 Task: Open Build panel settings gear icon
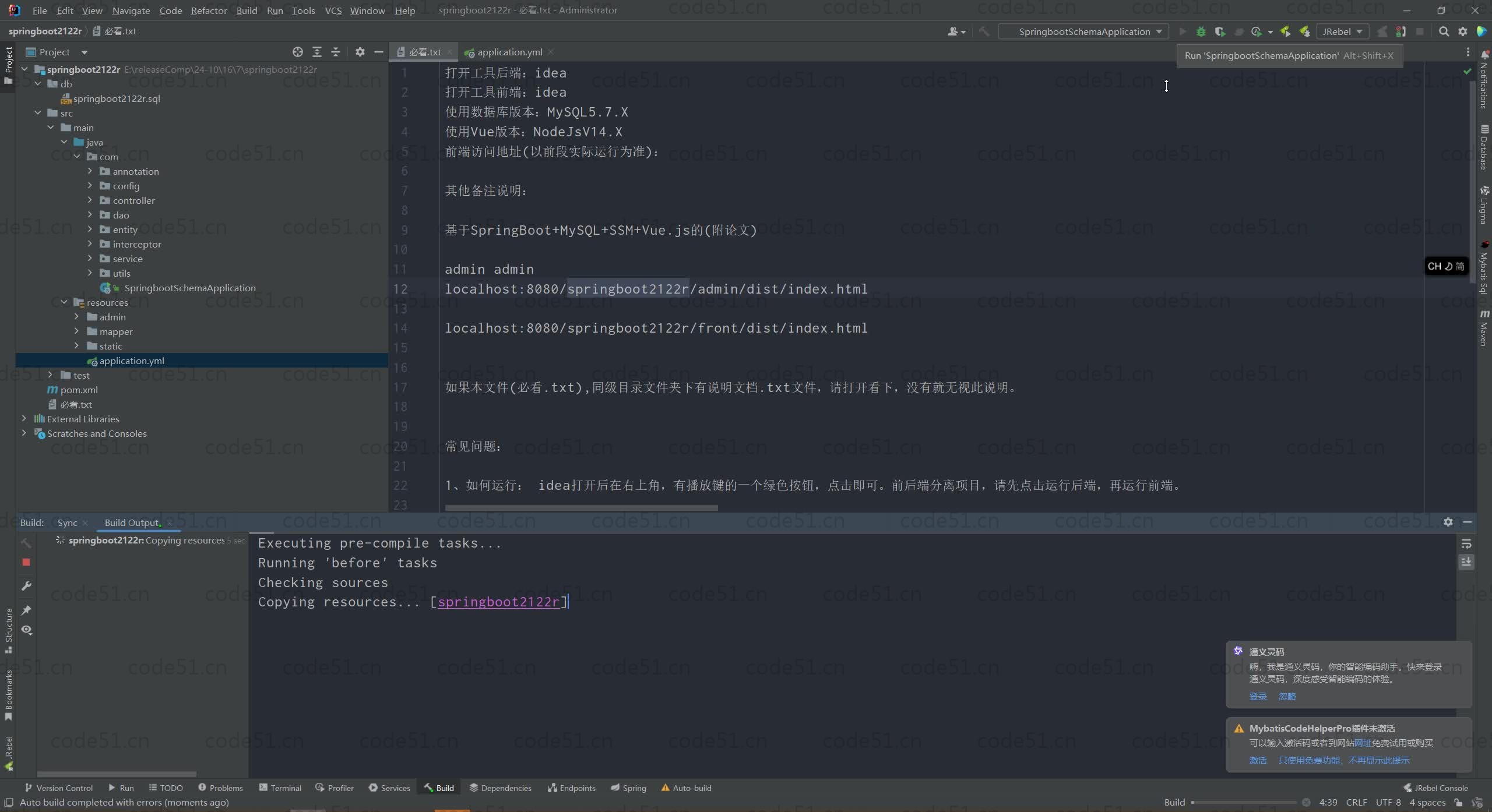(1448, 522)
